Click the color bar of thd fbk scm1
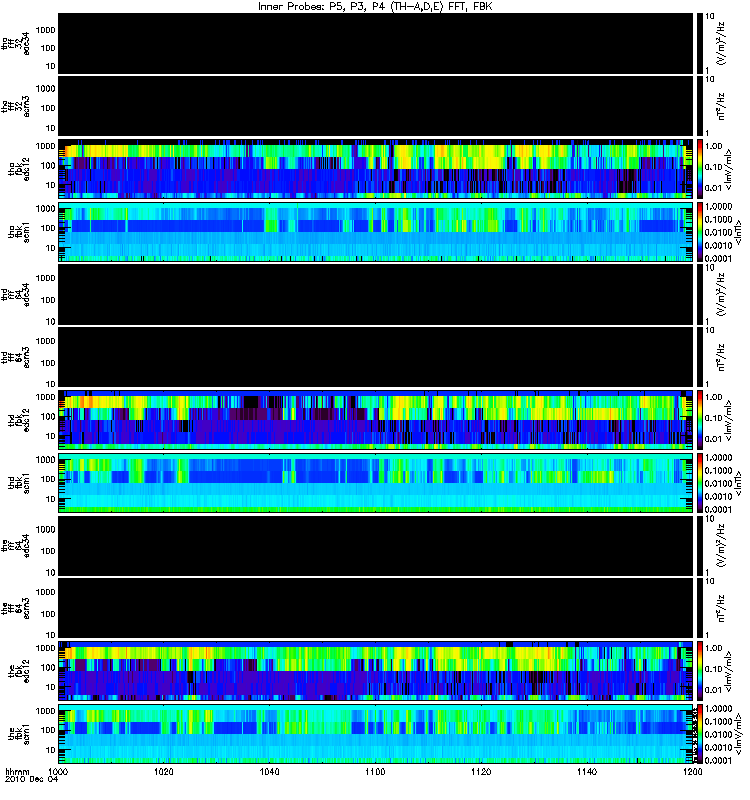The width and height of the screenshot is (750, 800). (x=700, y=483)
